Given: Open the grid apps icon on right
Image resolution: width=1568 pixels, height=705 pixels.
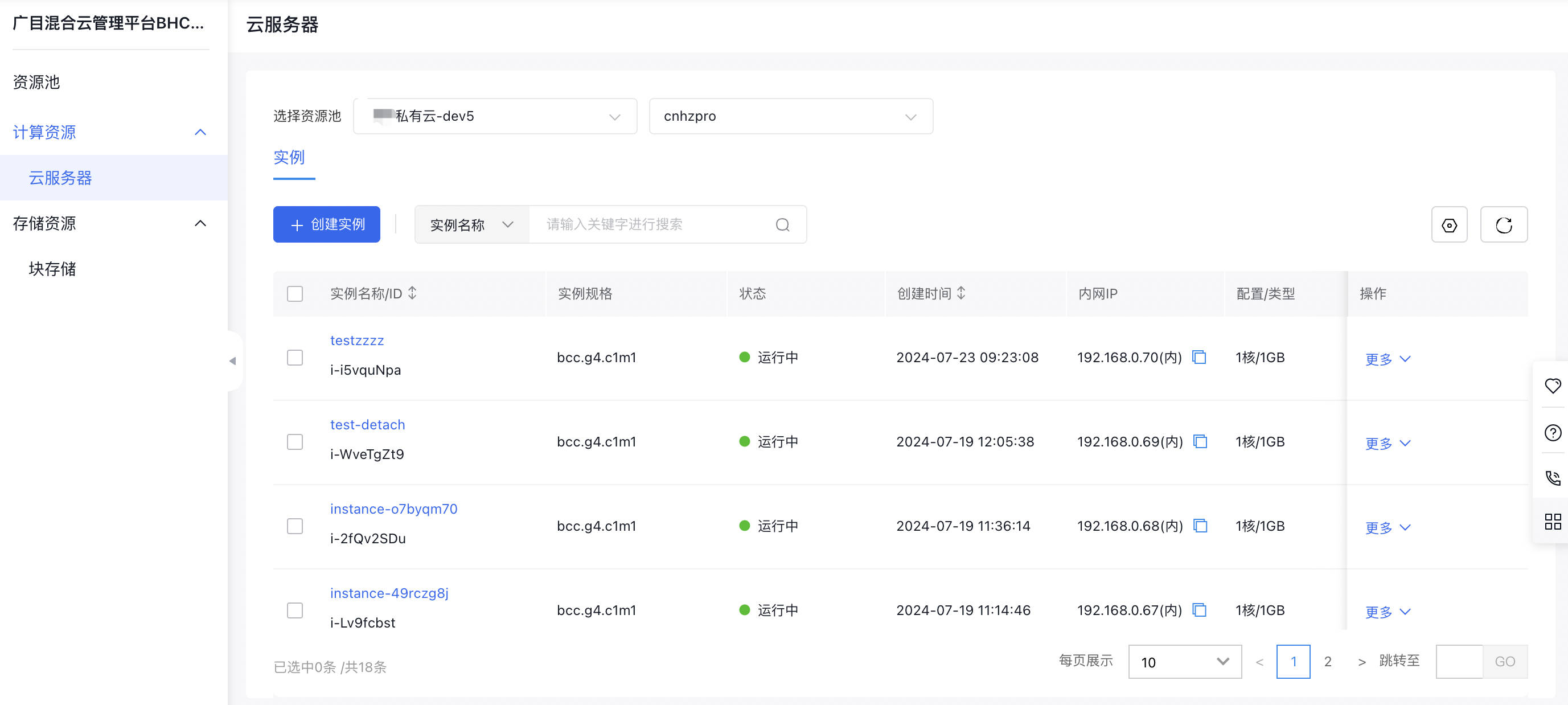Looking at the screenshot, I should click(1552, 521).
